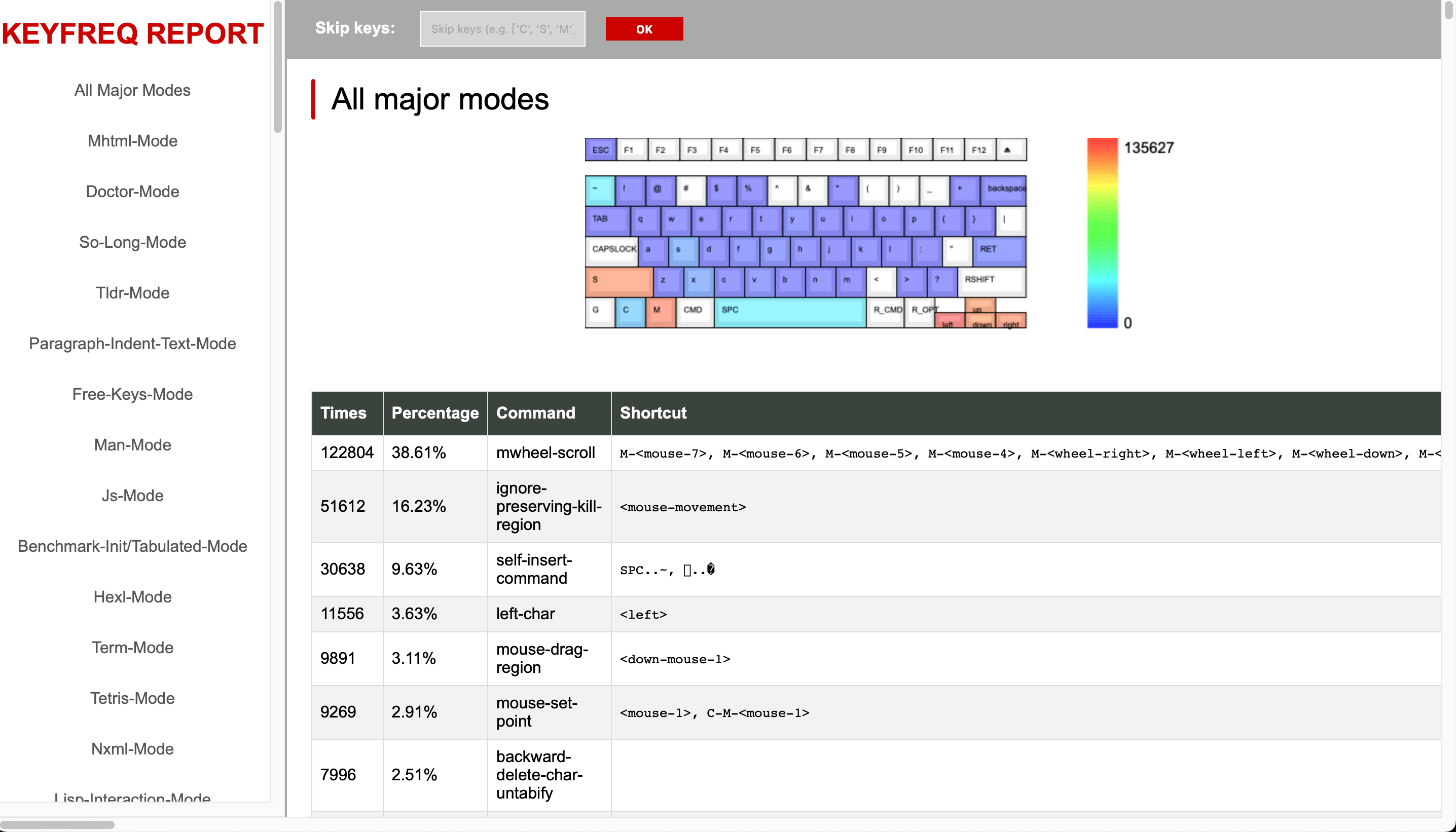Click the Percentage column header
Screen dimensions: 1456x832
(434, 412)
